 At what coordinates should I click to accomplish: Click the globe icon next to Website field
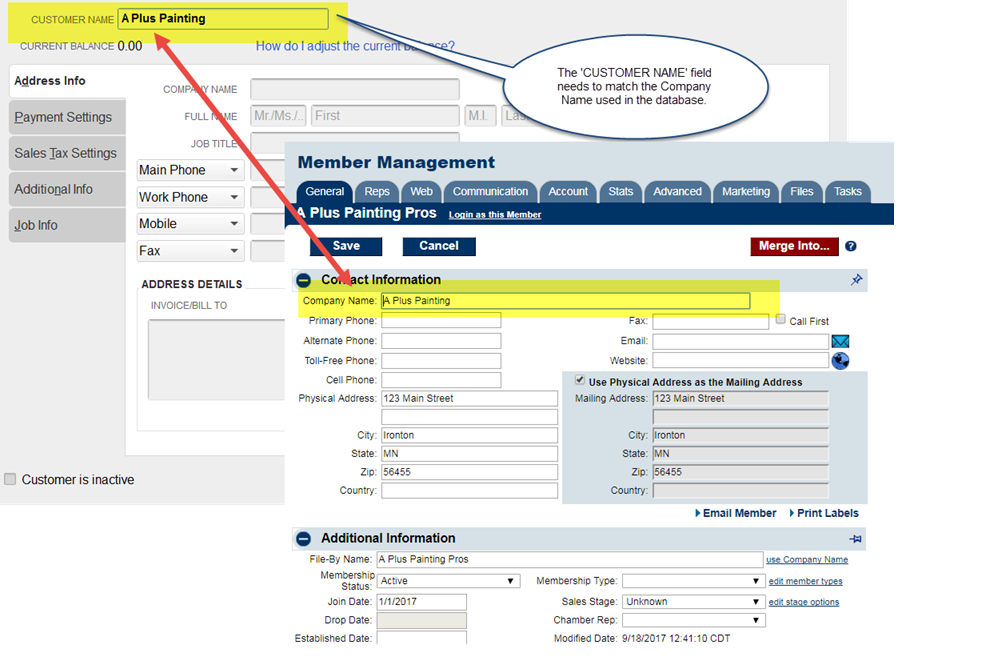(840, 361)
